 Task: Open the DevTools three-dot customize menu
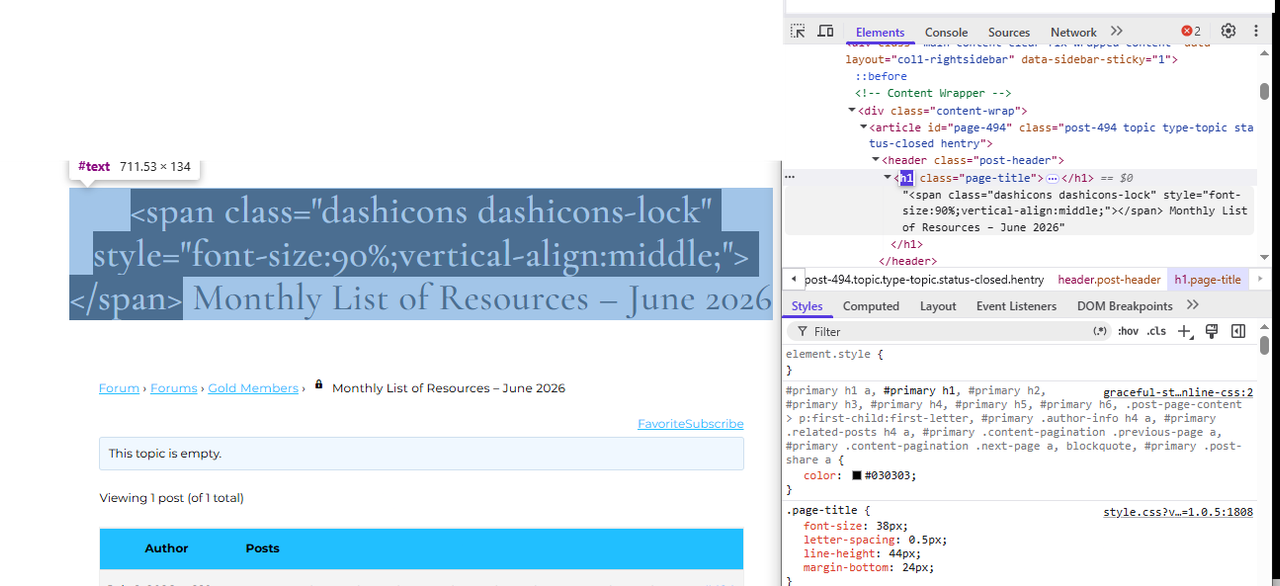[1256, 32]
